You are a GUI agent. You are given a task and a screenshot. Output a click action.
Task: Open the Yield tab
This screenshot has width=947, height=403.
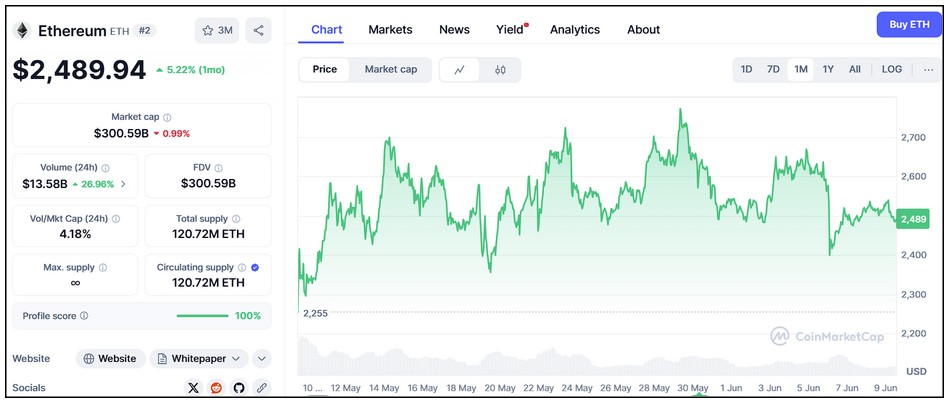click(512, 30)
